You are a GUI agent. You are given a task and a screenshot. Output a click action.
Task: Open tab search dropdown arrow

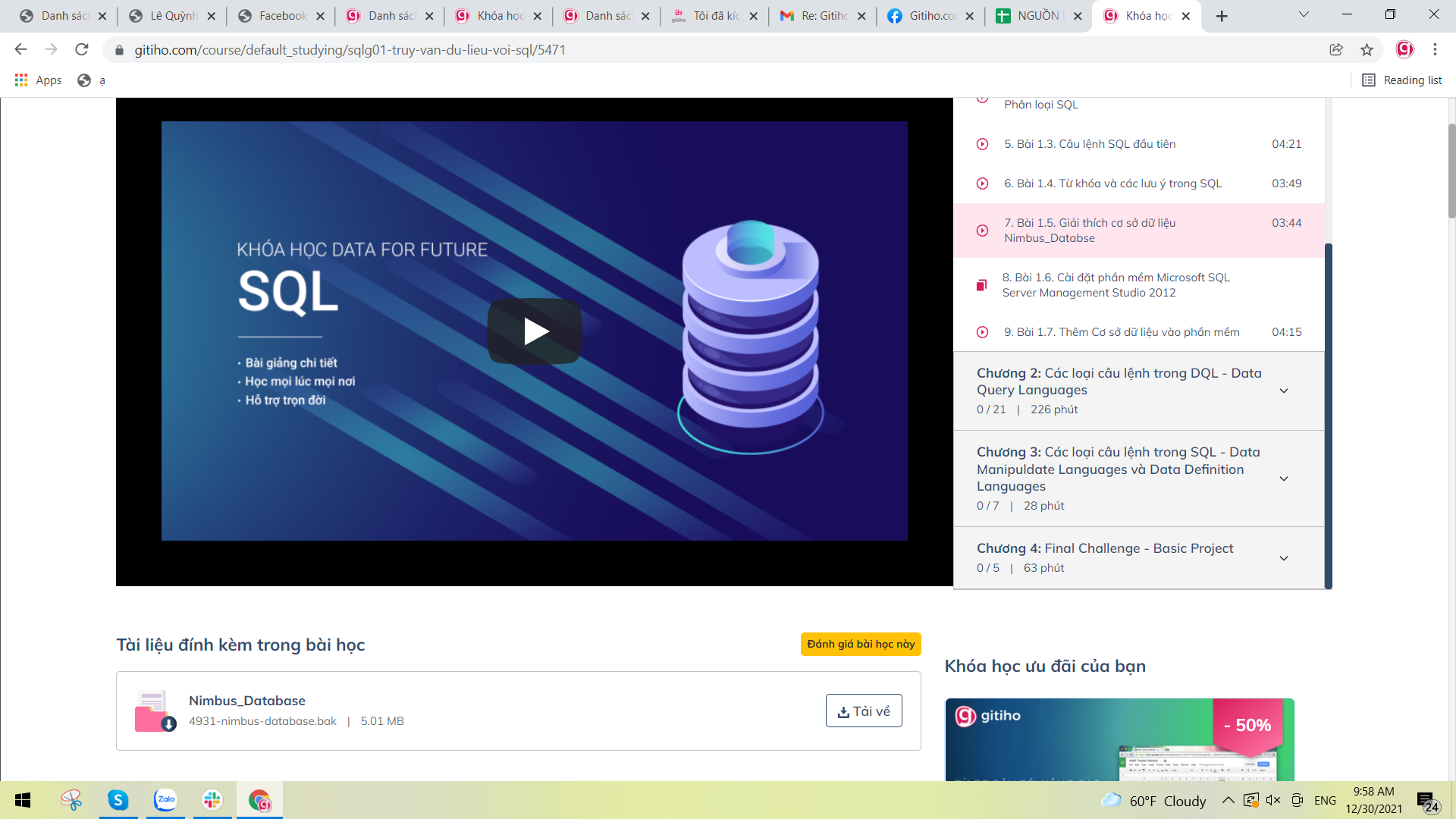click(1304, 14)
